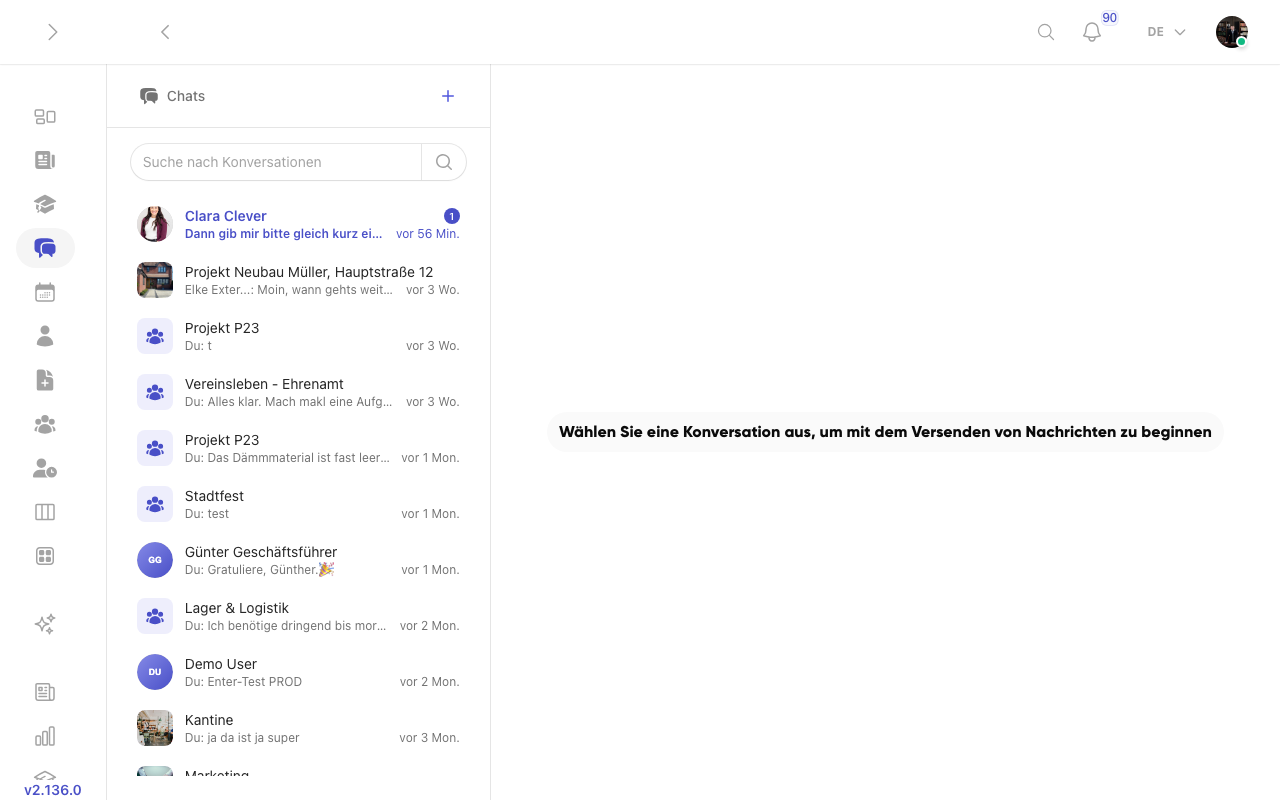Image resolution: width=1280 pixels, height=800 pixels.
Task: Open the News feed icon
Action: click(45, 160)
